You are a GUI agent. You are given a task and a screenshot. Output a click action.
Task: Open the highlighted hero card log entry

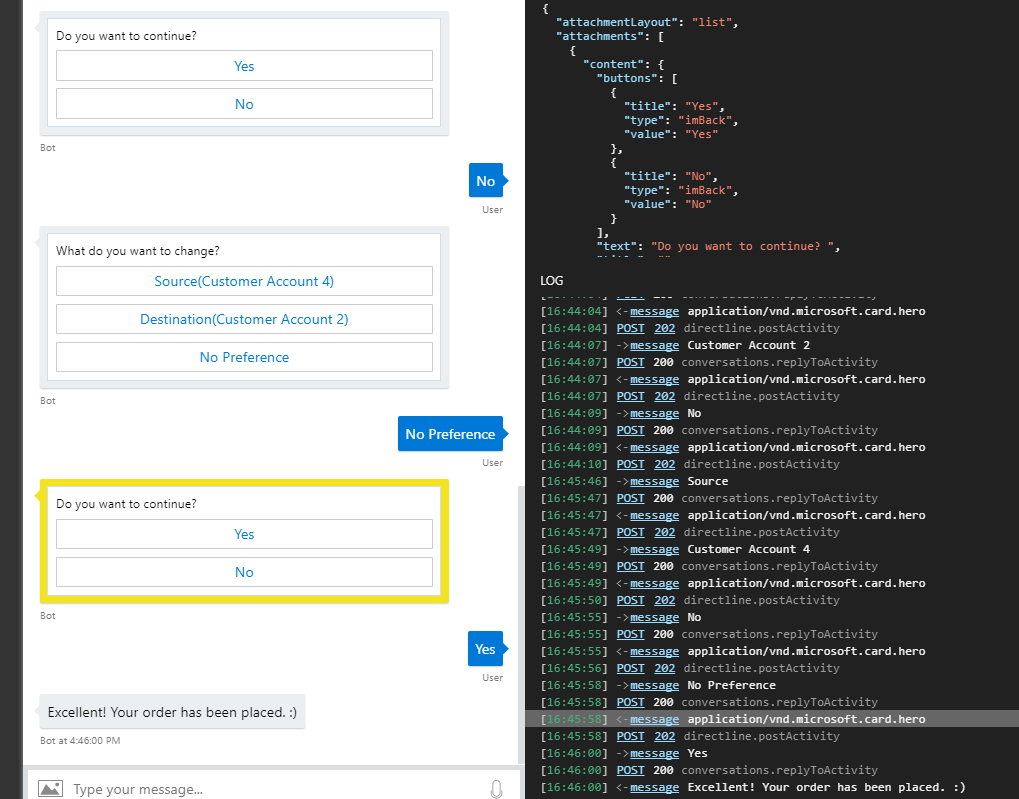tap(654, 718)
